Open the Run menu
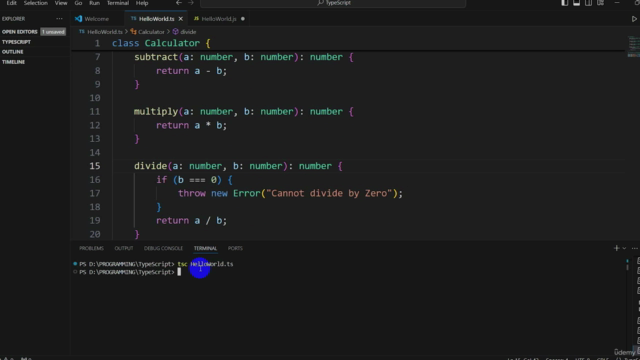Image resolution: width=640 pixels, height=360 pixels. 94,3
